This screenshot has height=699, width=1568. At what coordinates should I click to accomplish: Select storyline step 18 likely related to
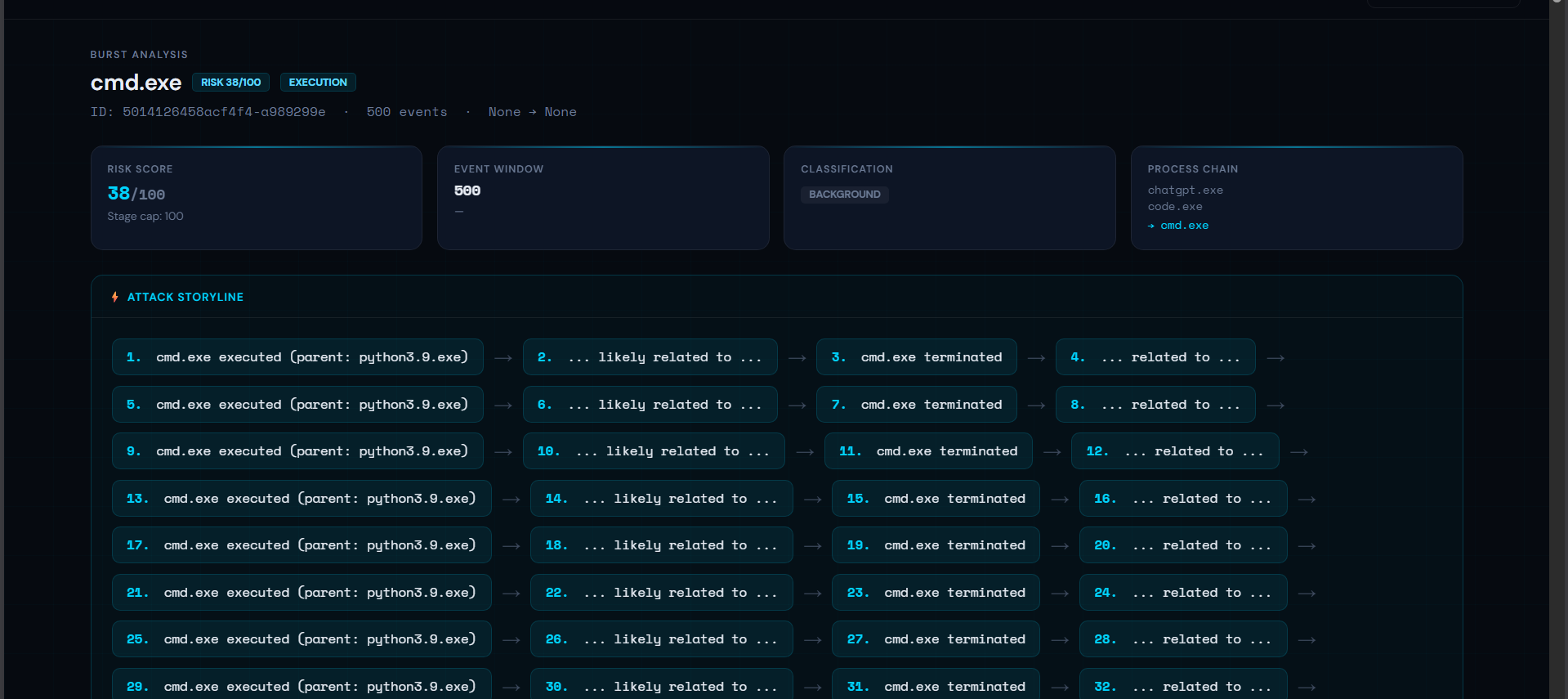pos(662,545)
